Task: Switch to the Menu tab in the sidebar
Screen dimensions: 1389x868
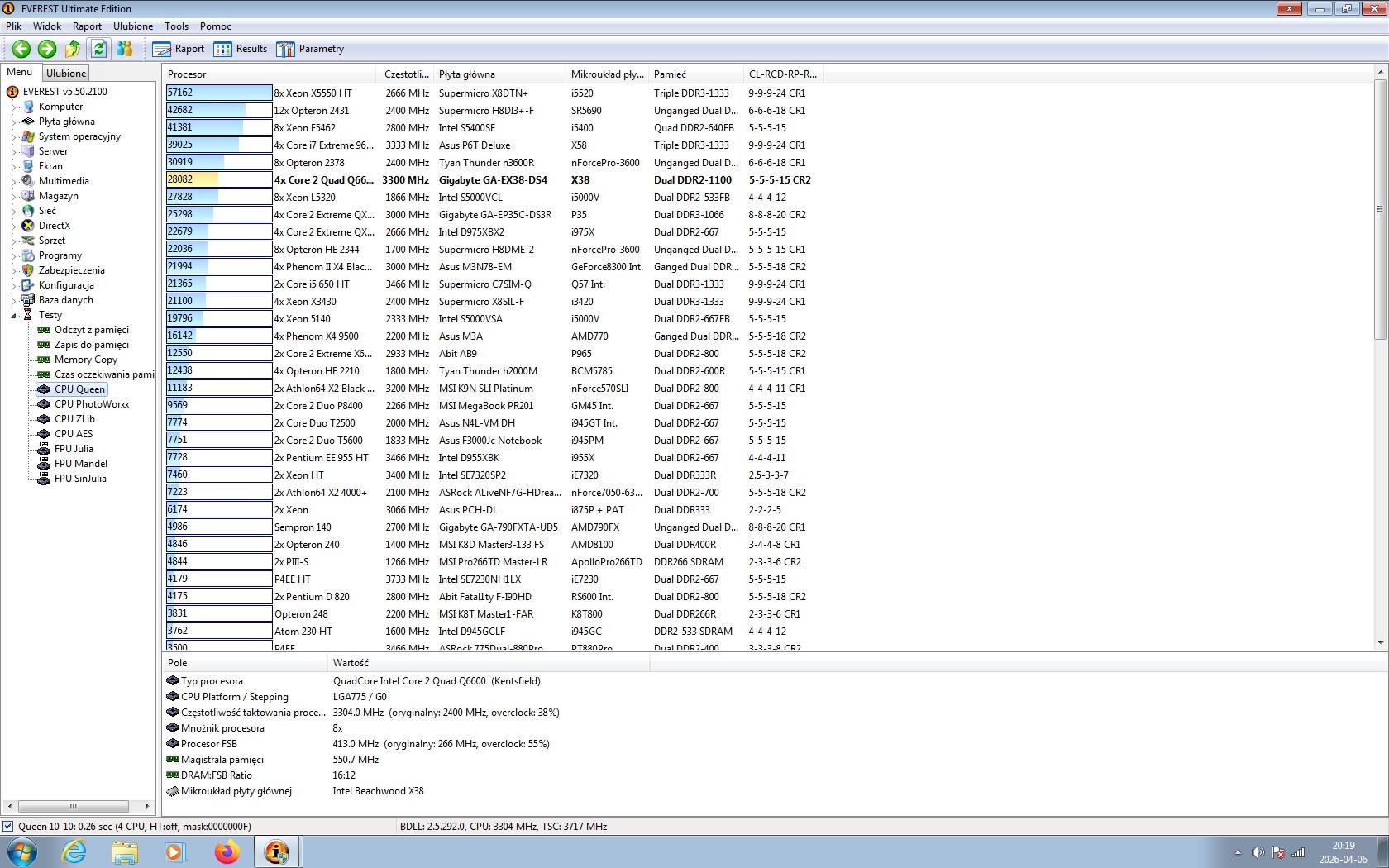Action: 20,72
